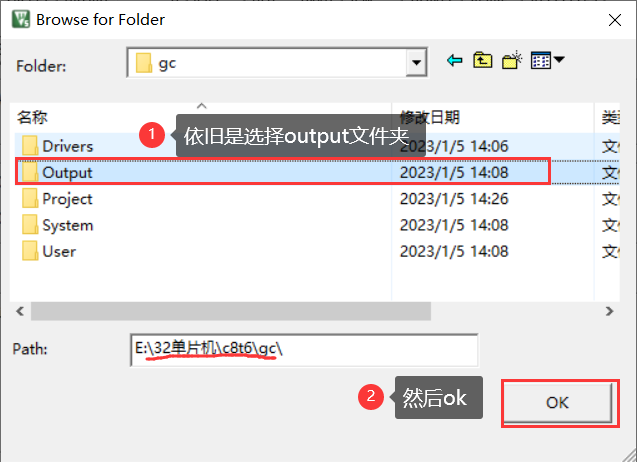Sort by 修改日期 column header
637x462 pixels.
coord(430,117)
